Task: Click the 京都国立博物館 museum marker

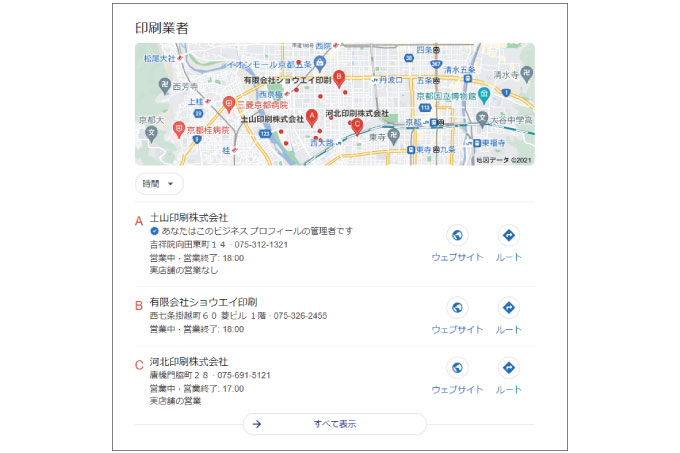Action: click(x=484, y=95)
